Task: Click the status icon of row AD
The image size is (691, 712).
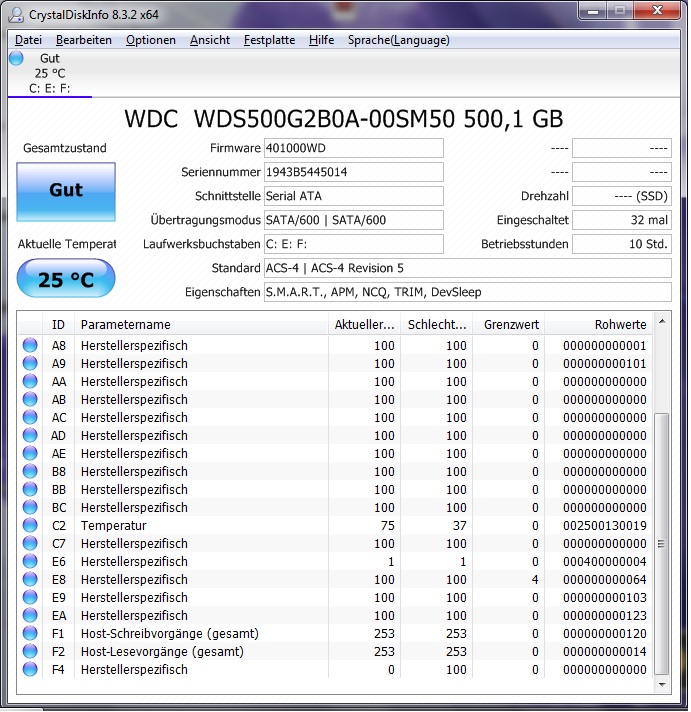Action: pyautogui.click(x=30, y=435)
